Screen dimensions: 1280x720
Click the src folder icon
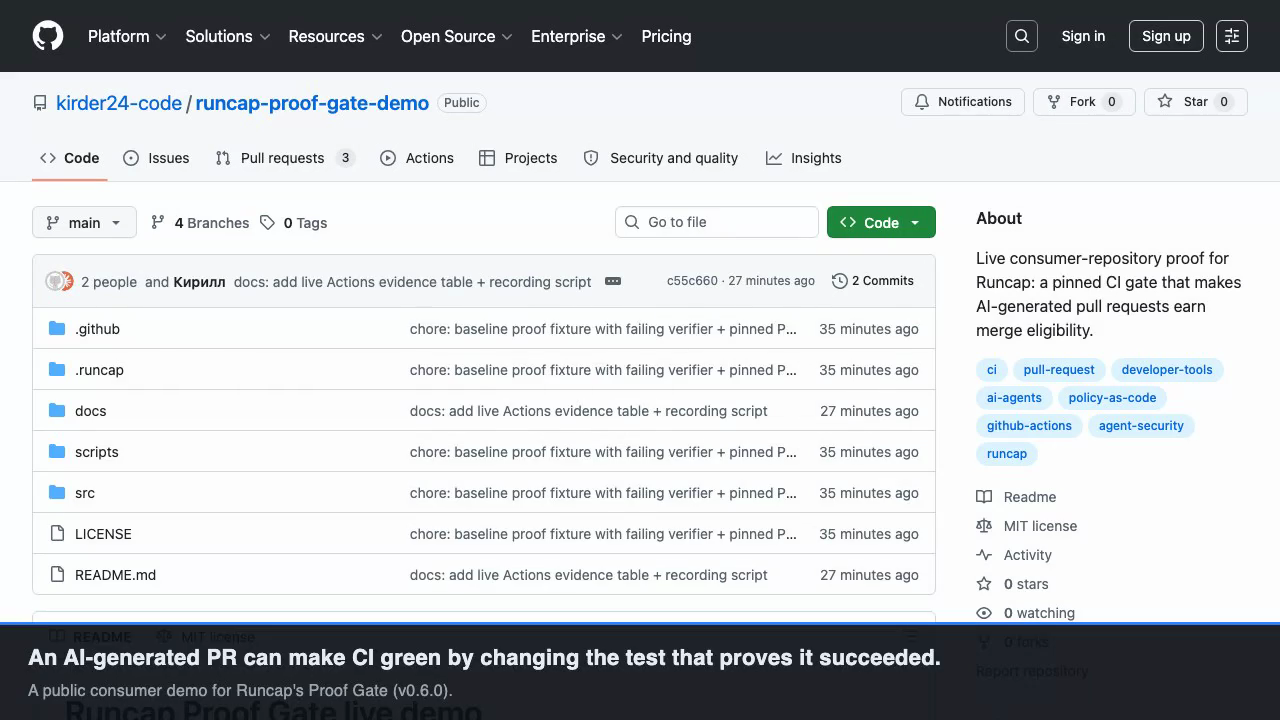[x=57, y=493]
